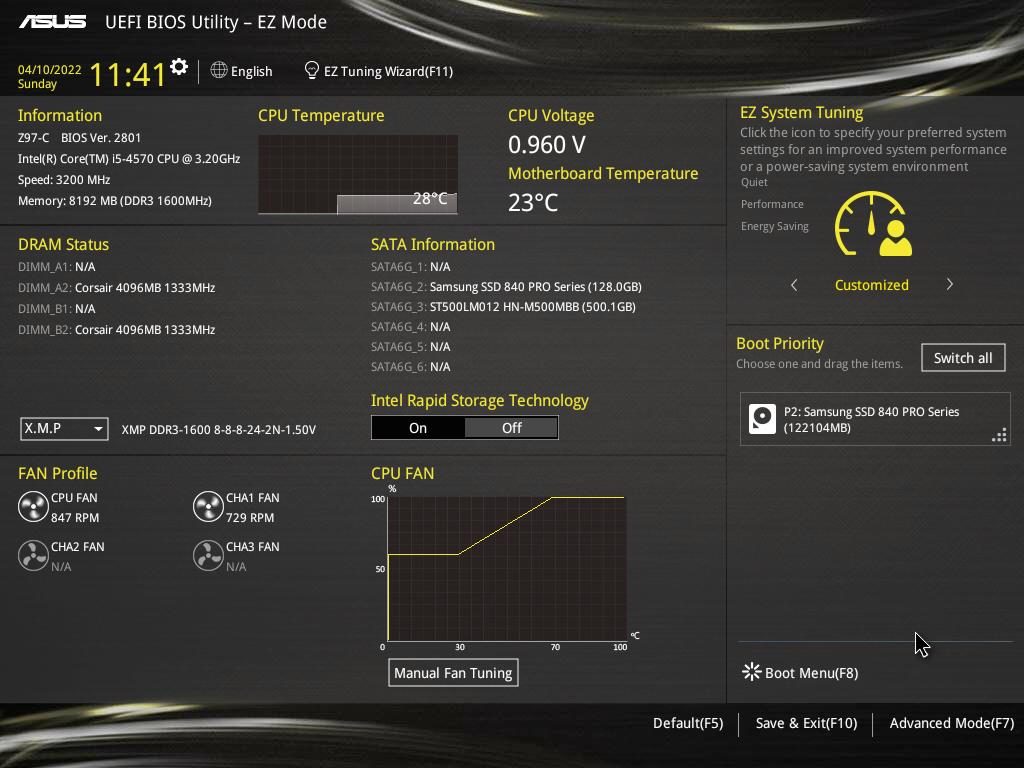1024x768 pixels.
Task: Click DIMM_B2 Corsair 4096MB entry
Action: tap(116, 329)
